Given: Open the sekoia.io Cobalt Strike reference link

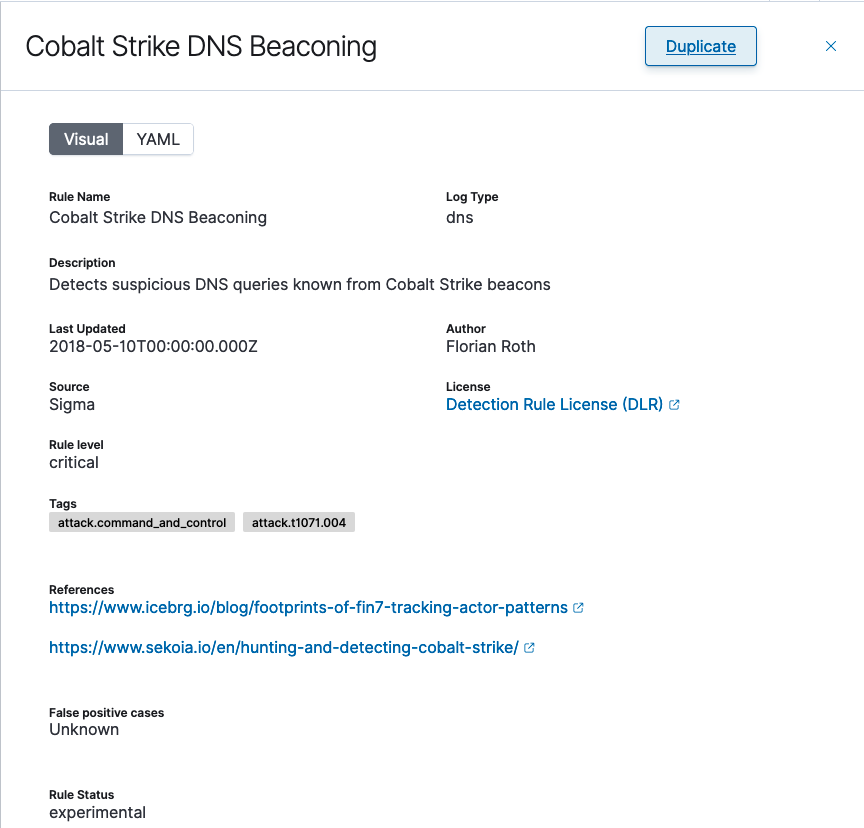Looking at the screenshot, I should (x=283, y=648).
